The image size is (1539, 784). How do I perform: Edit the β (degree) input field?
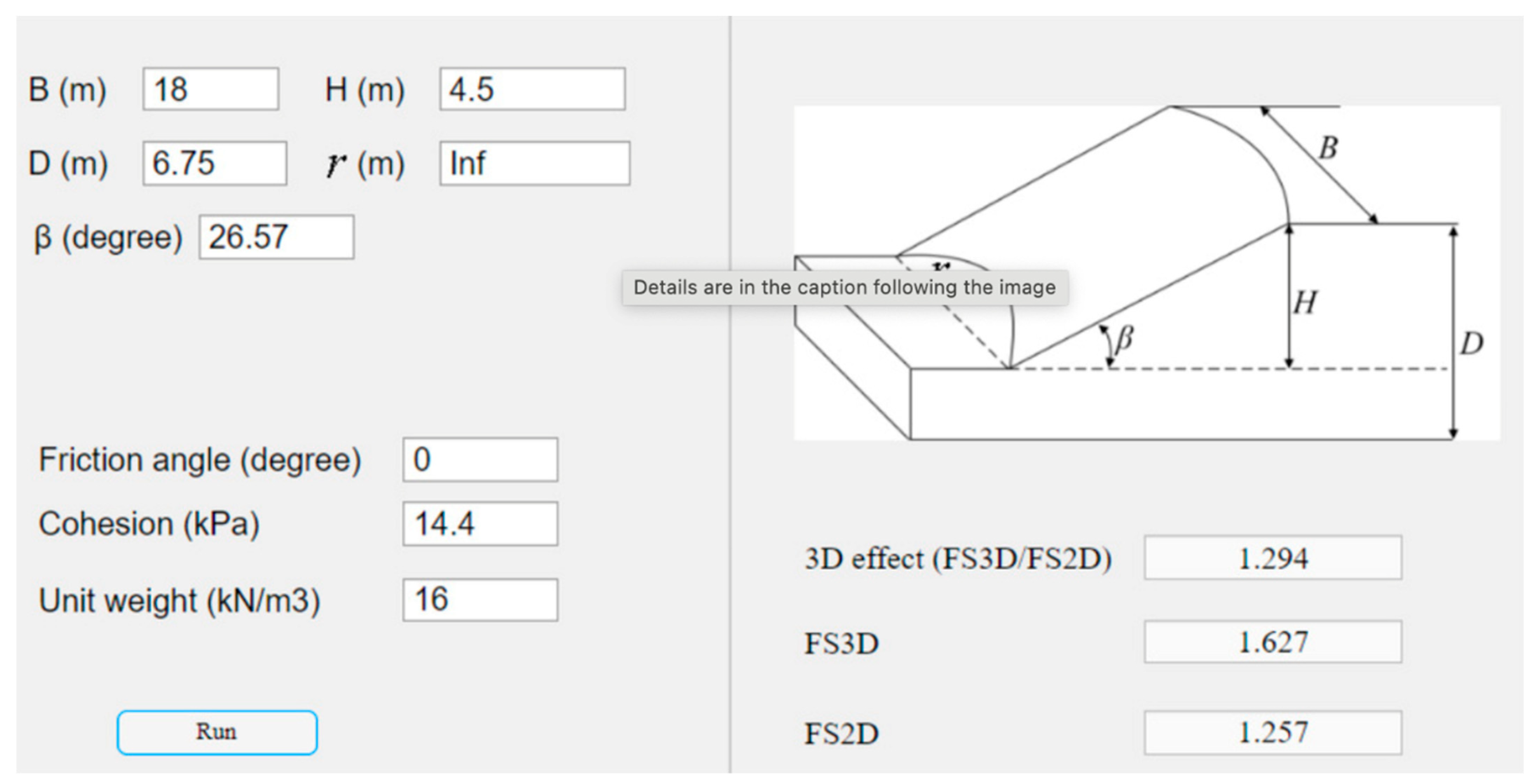pos(276,237)
